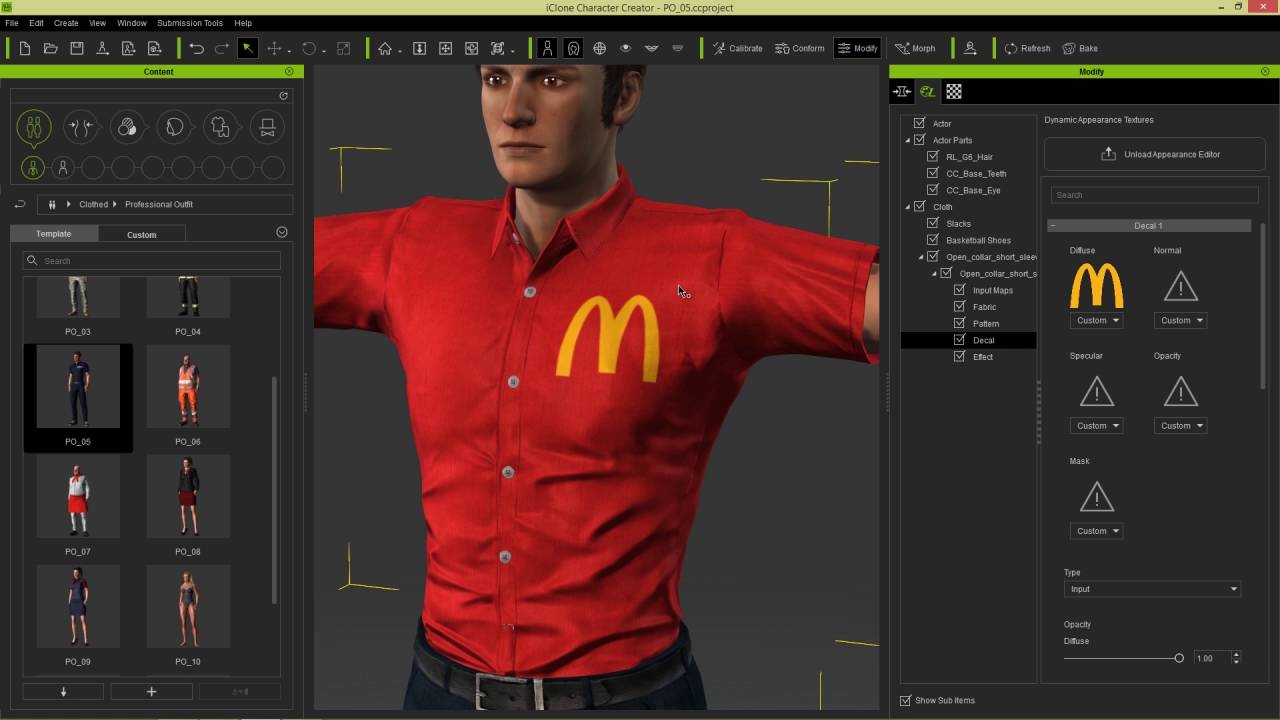The width and height of the screenshot is (1280, 720).
Task: Collapse the Decal 1 section
Action: (1053, 226)
